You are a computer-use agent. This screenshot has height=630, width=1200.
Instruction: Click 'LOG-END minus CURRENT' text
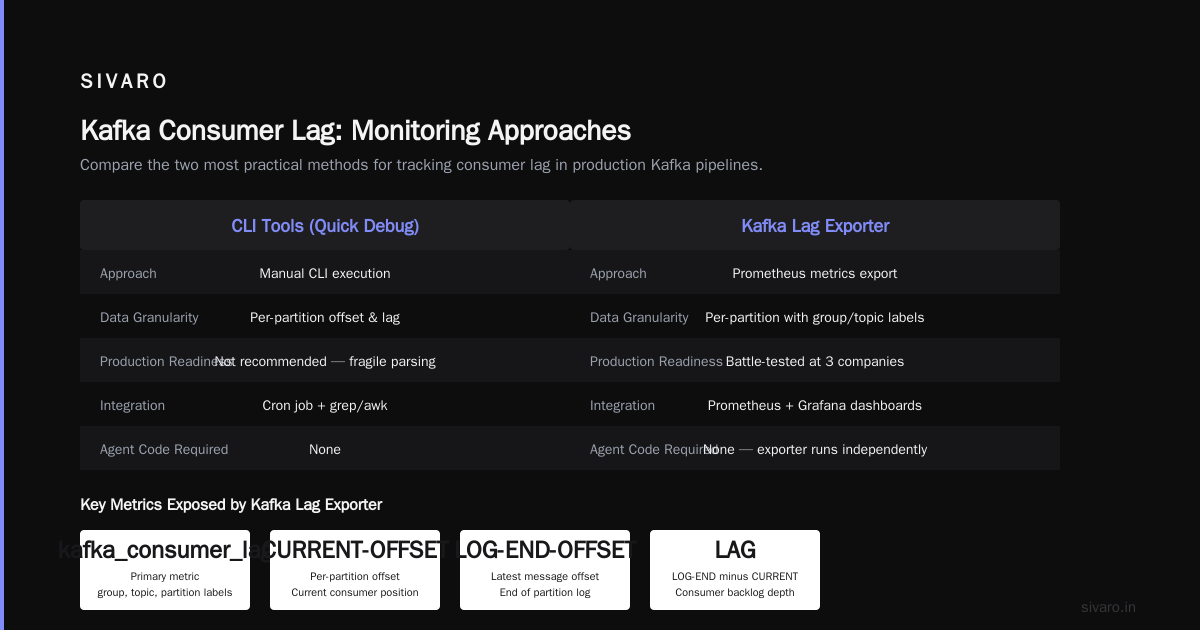tap(735, 577)
